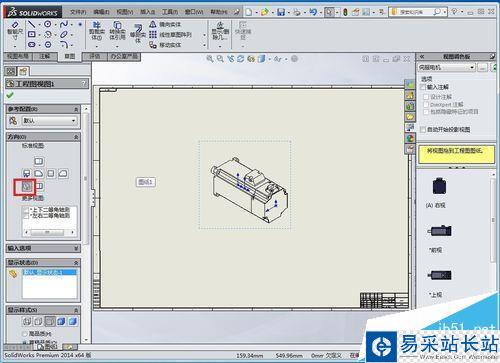Set display style to Wireframe
Screen dimensions: 500x363
tap(26, 321)
